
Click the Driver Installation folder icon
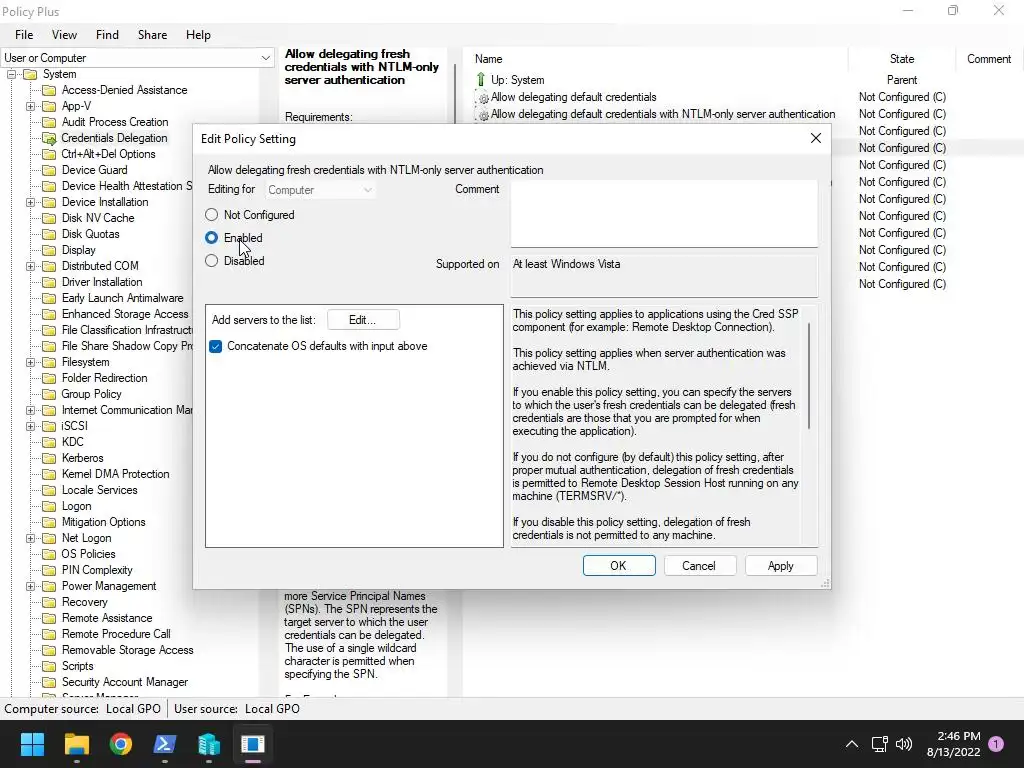point(49,282)
